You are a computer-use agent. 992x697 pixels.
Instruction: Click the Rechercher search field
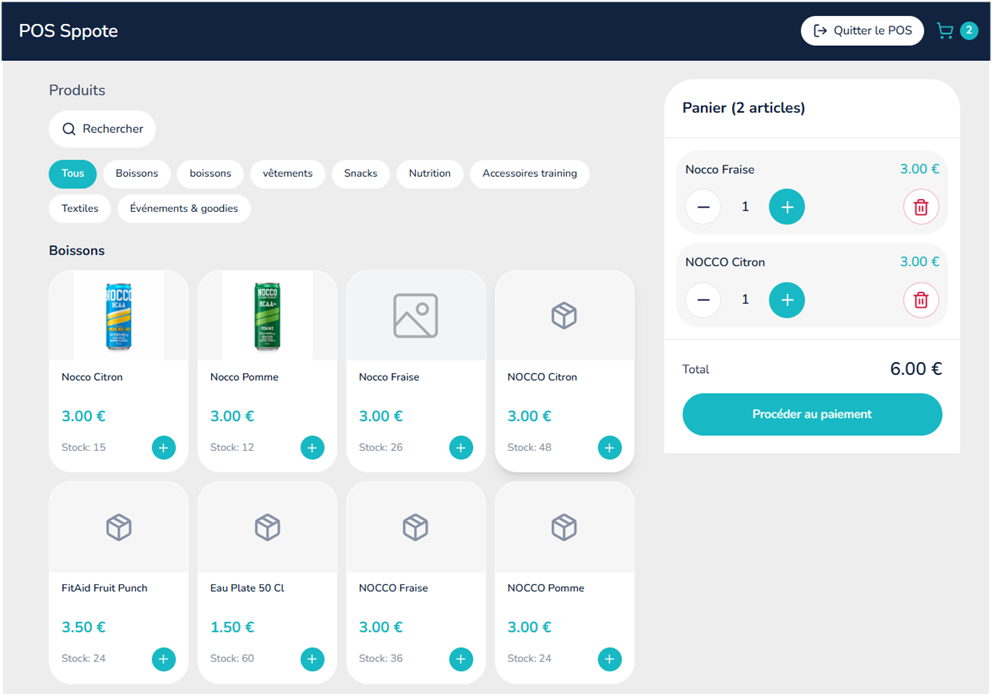pyautogui.click(x=102, y=129)
